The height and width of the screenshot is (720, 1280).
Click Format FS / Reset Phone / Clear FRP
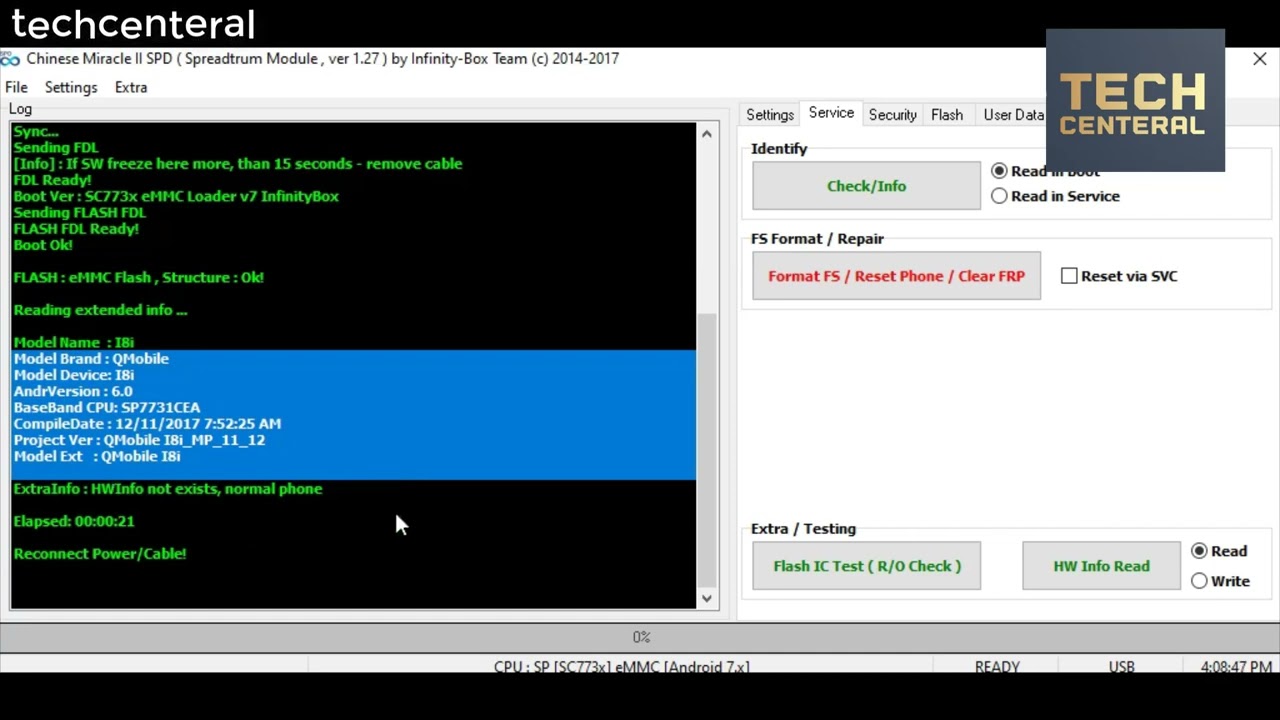click(896, 276)
